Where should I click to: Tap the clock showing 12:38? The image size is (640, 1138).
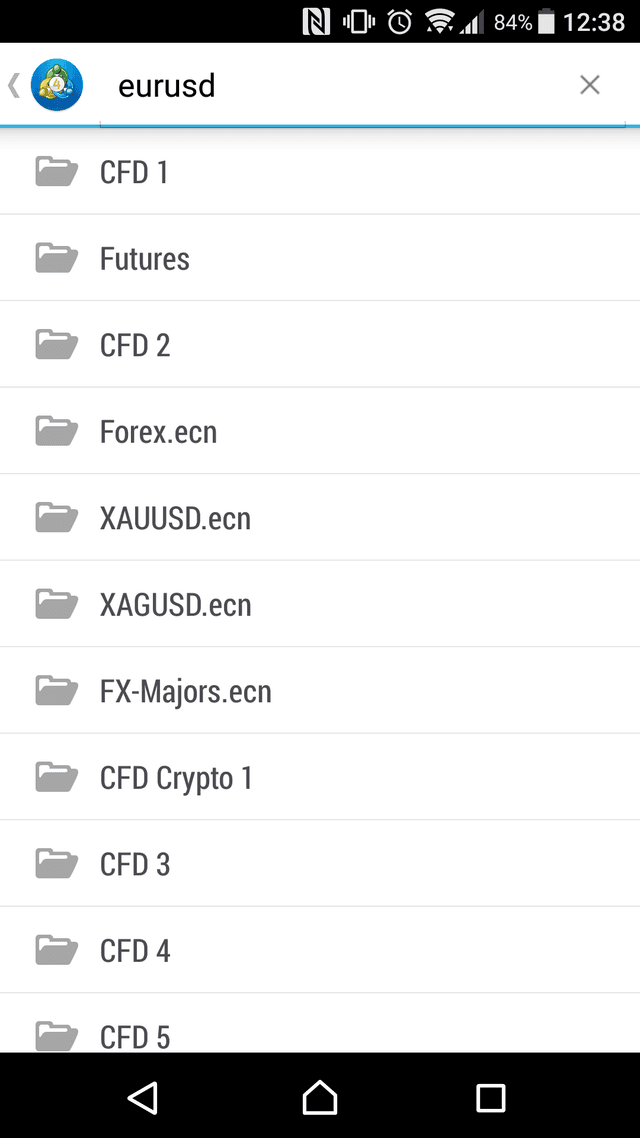tap(594, 21)
